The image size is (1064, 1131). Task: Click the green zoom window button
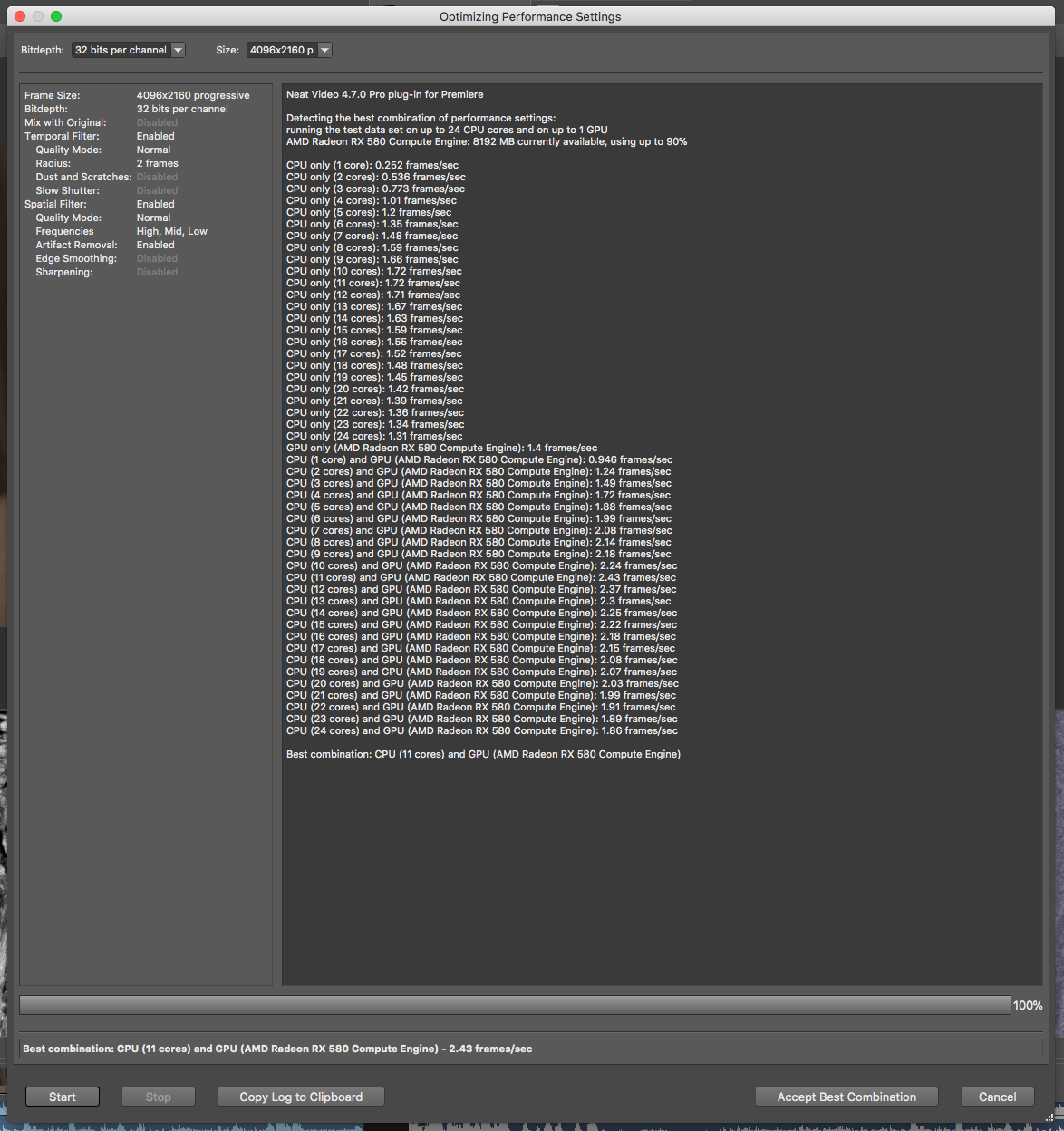point(56,16)
